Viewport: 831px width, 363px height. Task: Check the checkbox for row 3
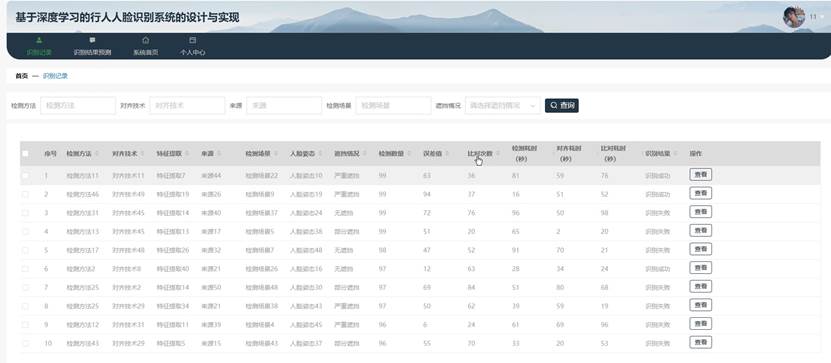(25, 213)
